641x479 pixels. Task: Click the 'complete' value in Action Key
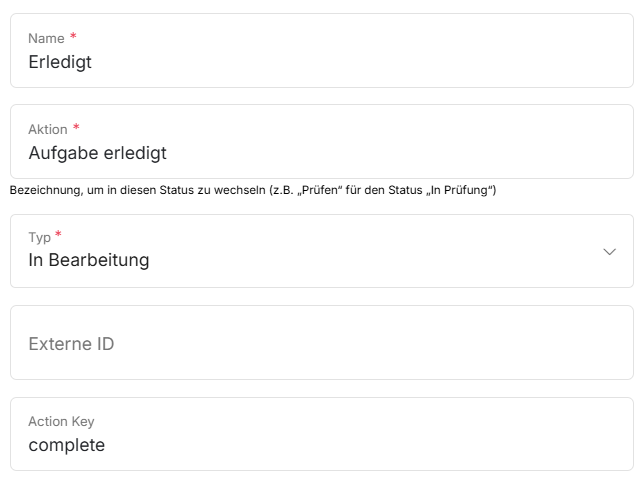click(66, 445)
